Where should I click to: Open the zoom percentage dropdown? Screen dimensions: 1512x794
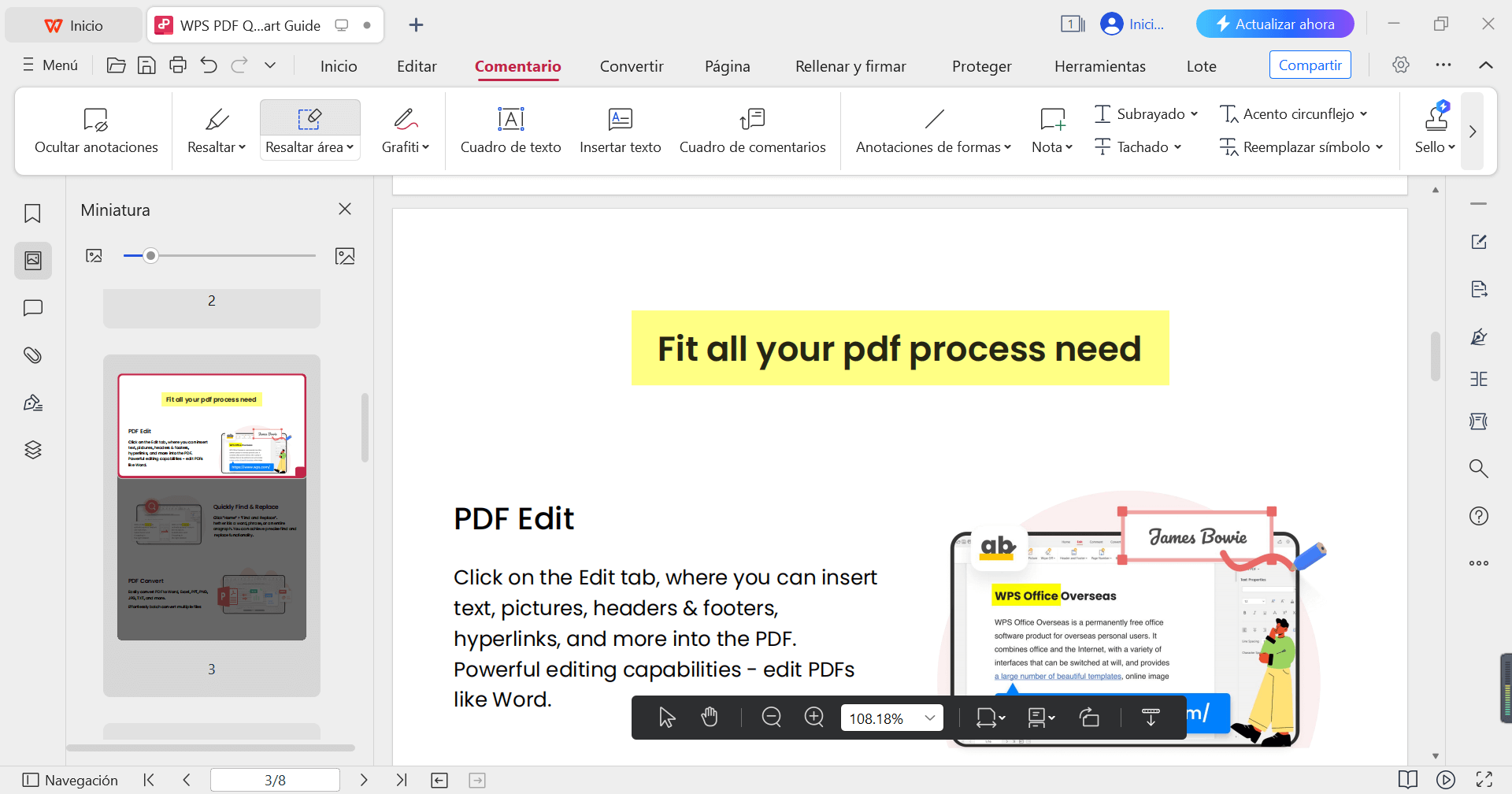pyautogui.click(x=929, y=718)
